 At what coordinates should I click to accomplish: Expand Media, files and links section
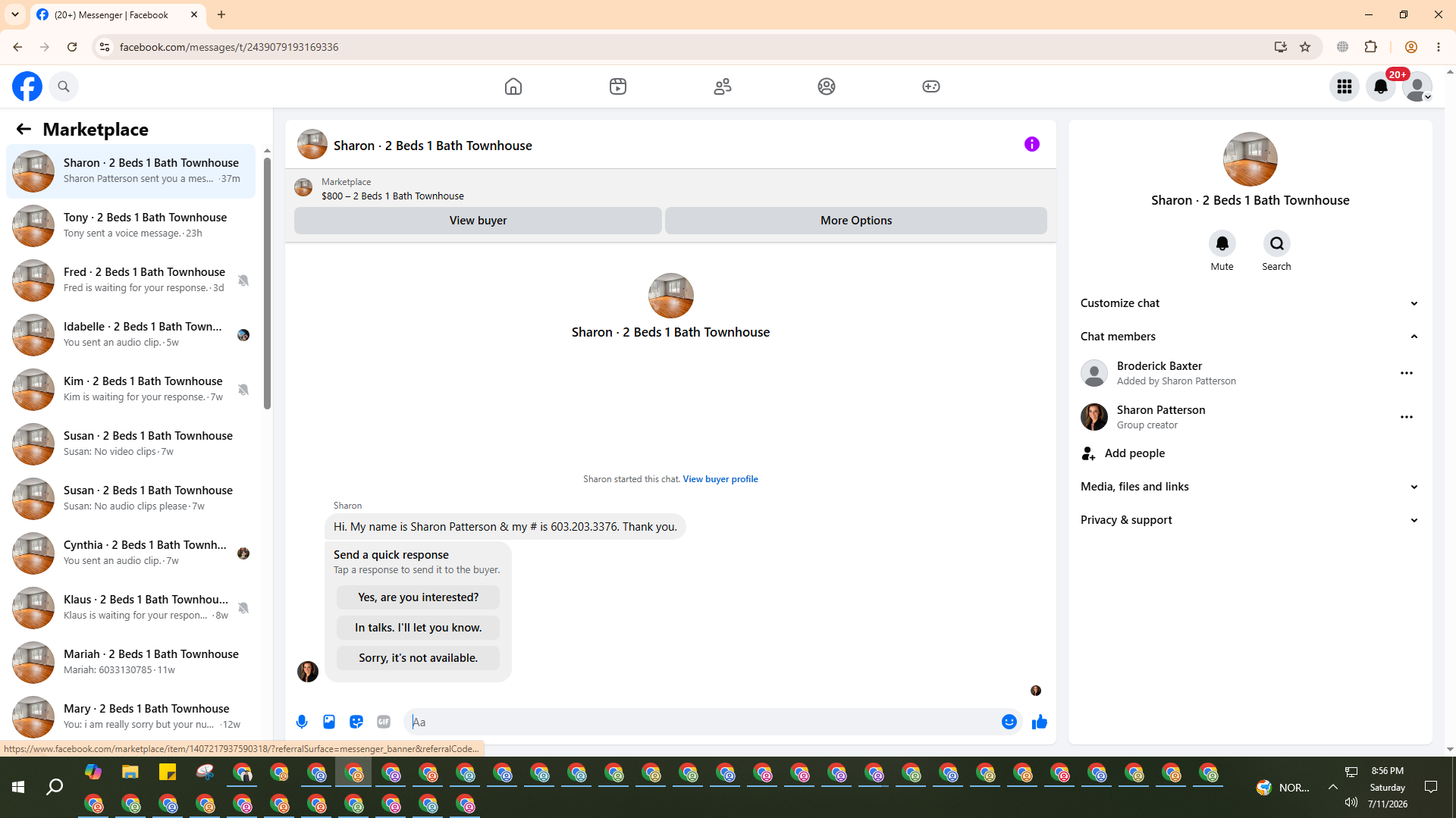(1250, 487)
